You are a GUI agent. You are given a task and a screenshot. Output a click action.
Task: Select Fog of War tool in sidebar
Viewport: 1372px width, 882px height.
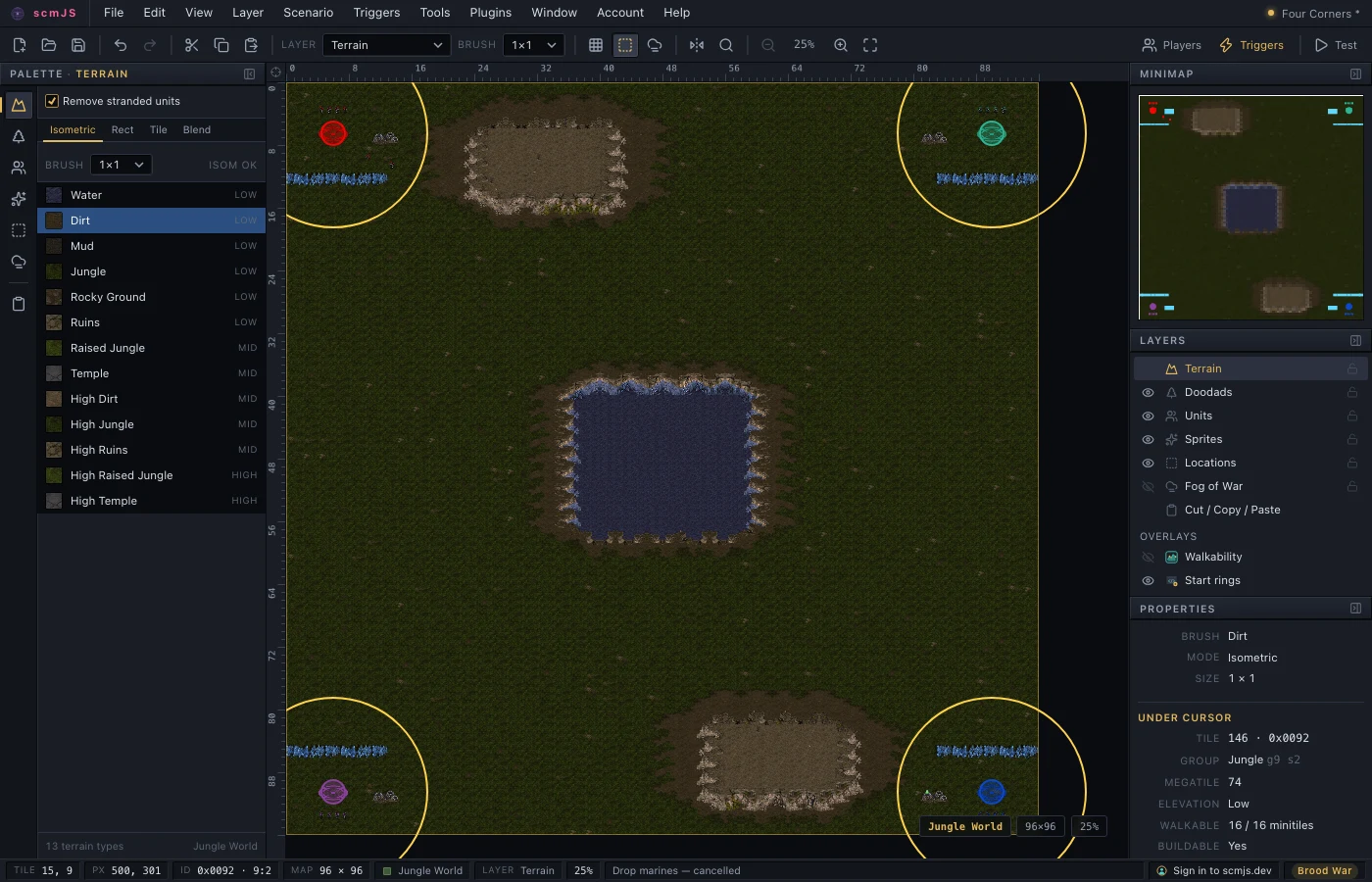pyautogui.click(x=19, y=262)
